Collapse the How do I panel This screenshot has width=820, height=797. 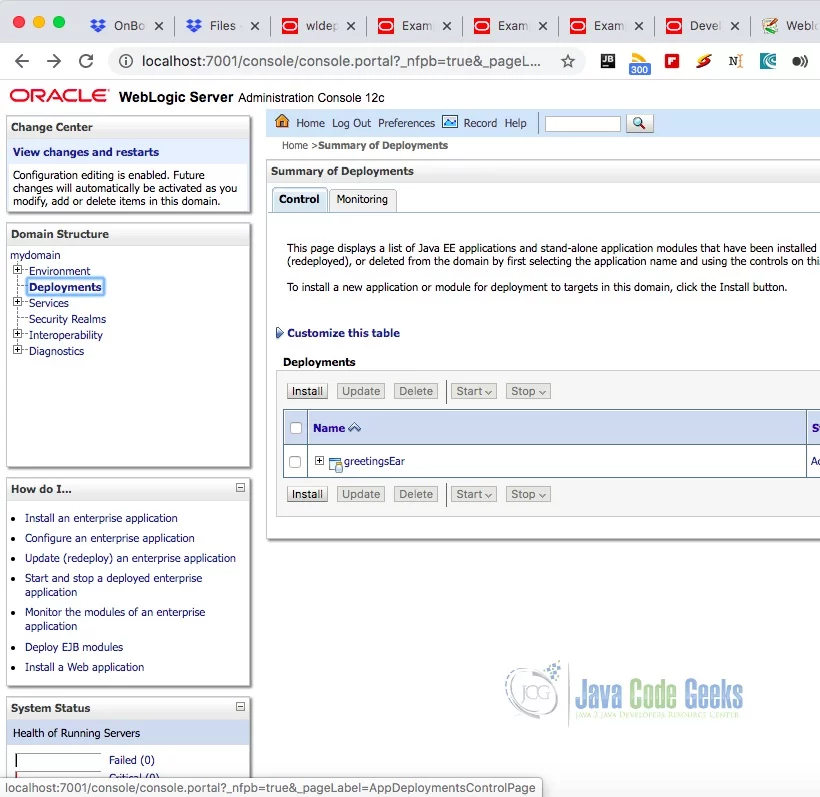tap(241, 487)
